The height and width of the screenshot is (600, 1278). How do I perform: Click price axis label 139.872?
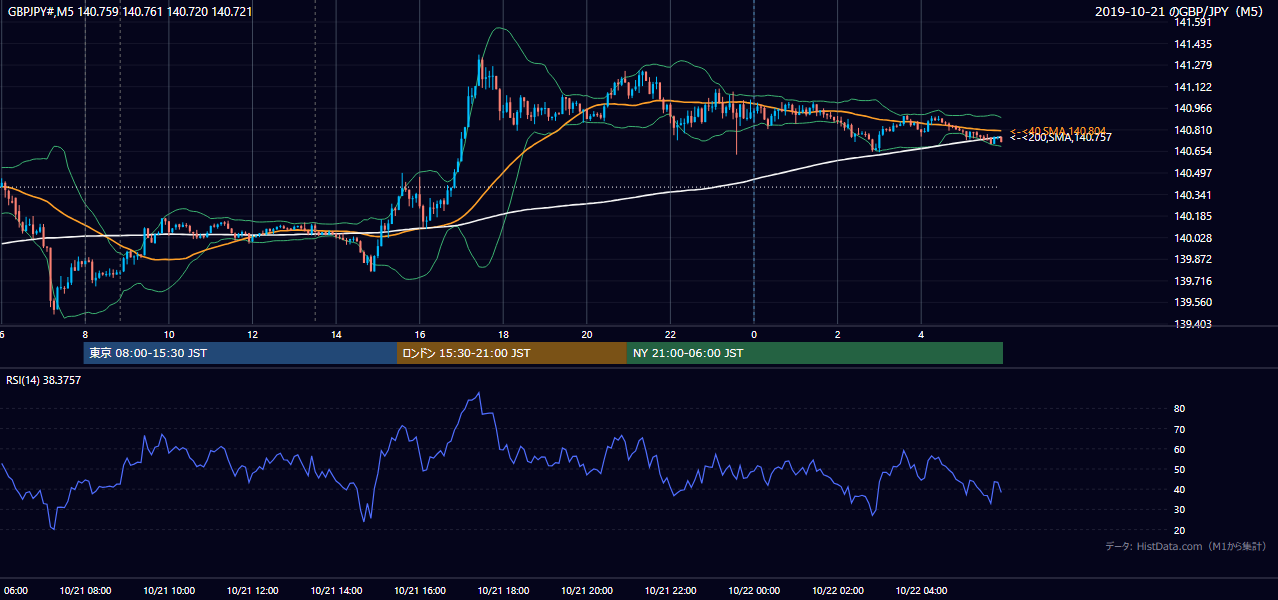[1193, 259]
